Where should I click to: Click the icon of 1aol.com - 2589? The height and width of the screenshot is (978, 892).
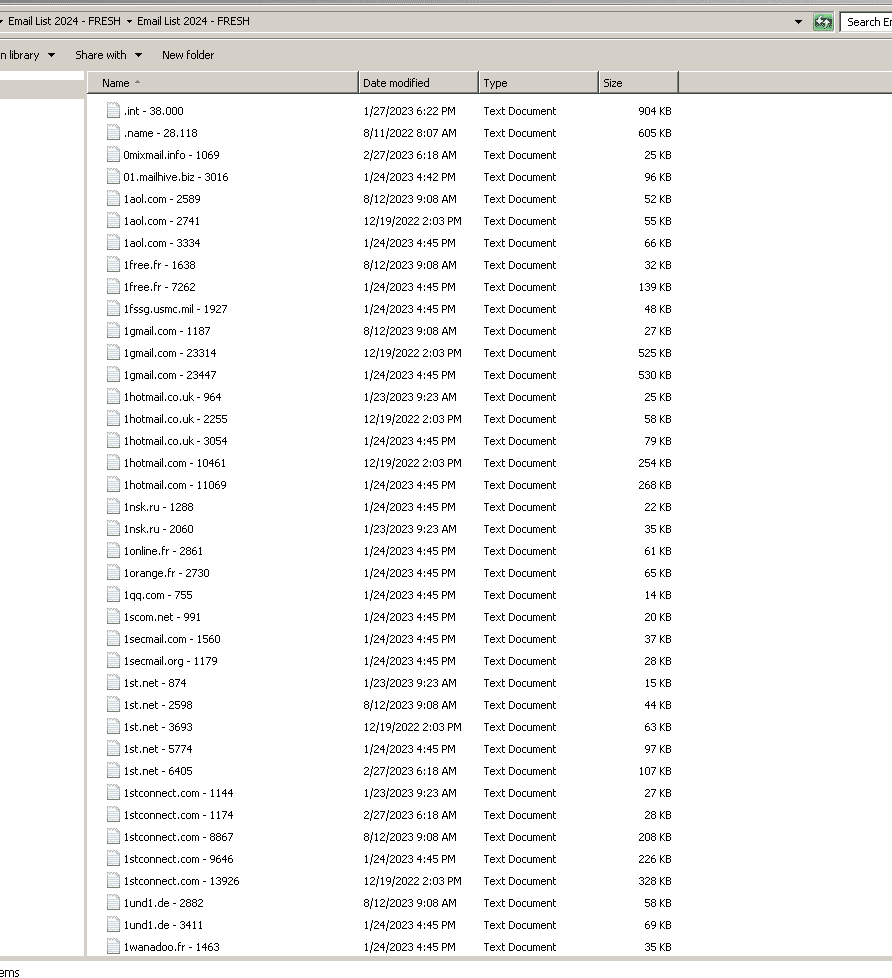(x=113, y=199)
